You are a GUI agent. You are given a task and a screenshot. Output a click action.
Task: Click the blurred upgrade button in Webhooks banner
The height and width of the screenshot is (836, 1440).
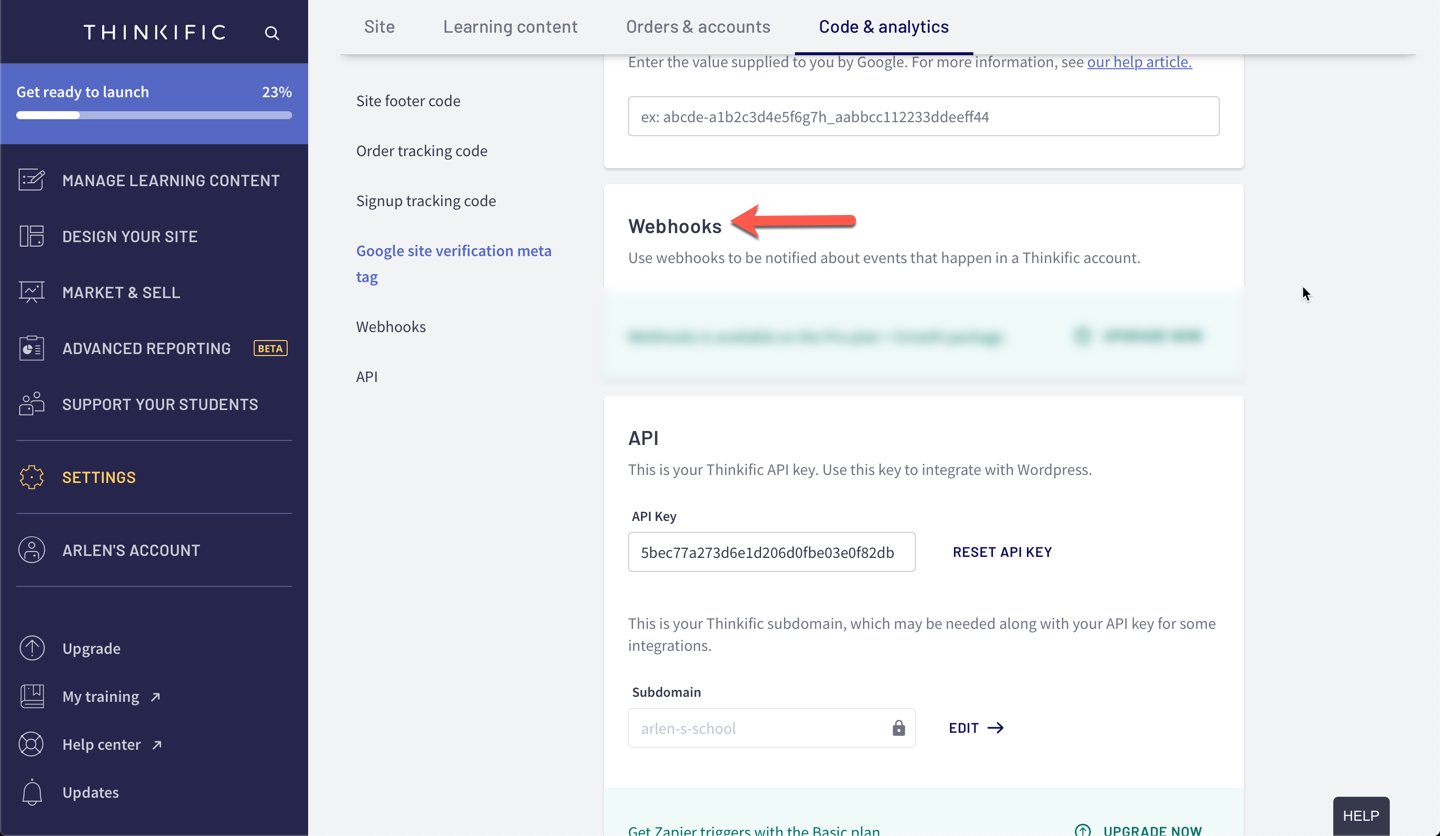(1139, 336)
